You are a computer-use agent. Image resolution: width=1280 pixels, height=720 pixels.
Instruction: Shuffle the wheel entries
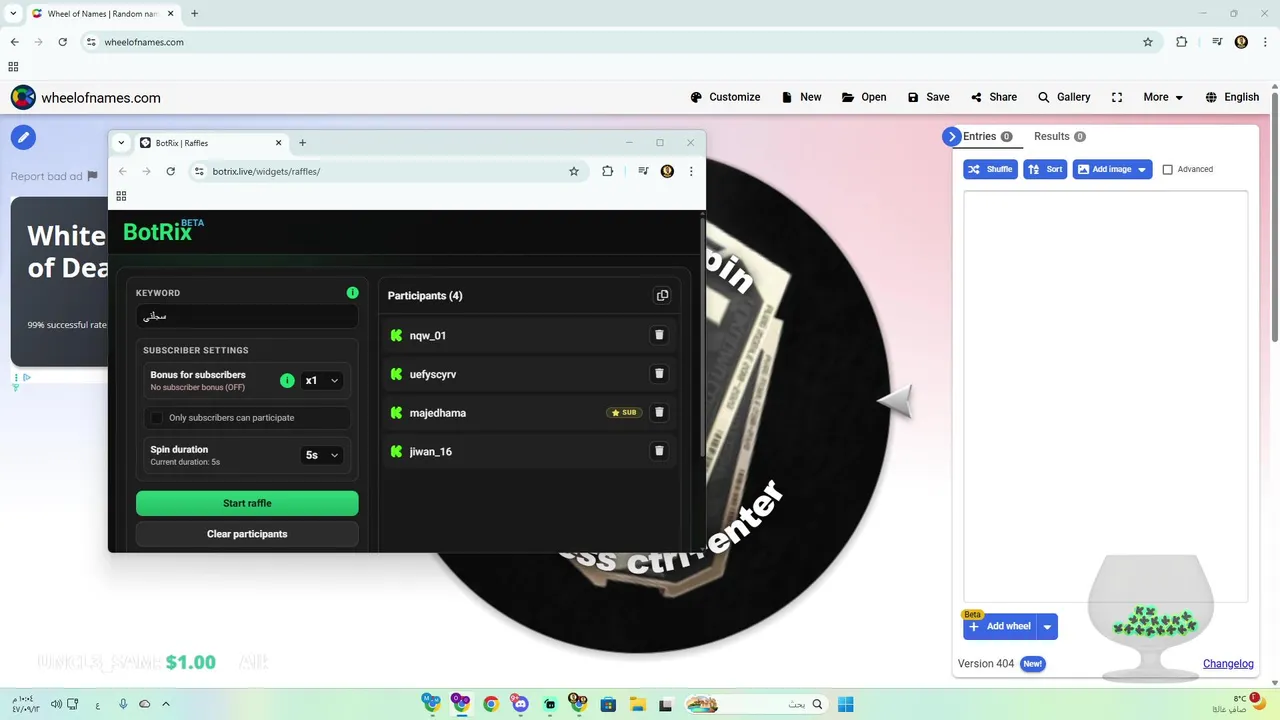990,169
